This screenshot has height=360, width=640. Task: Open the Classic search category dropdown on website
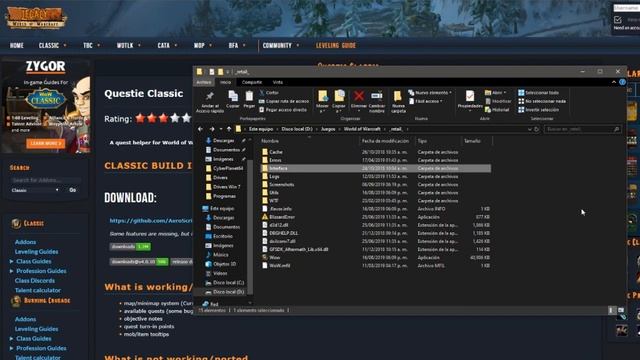click(35, 190)
